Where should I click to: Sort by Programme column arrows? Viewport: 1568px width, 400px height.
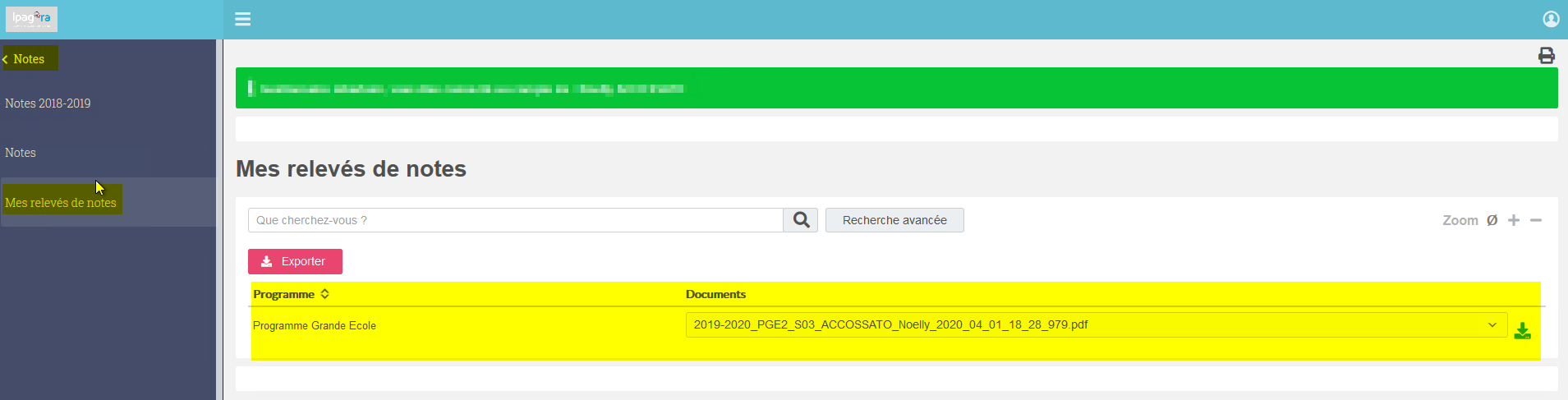pyautogui.click(x=324, y=294)
